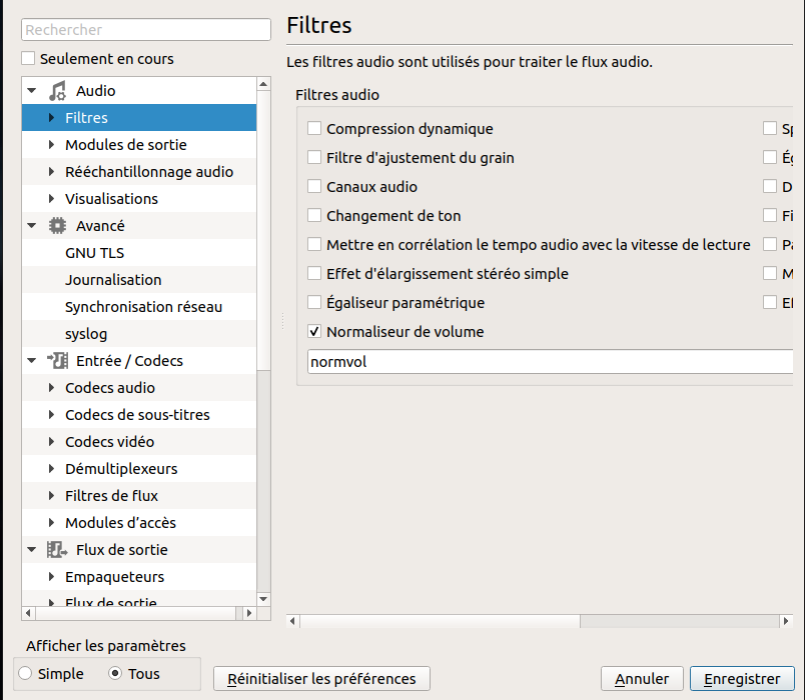Select Modules de sortie item

(x=126, y=145)
